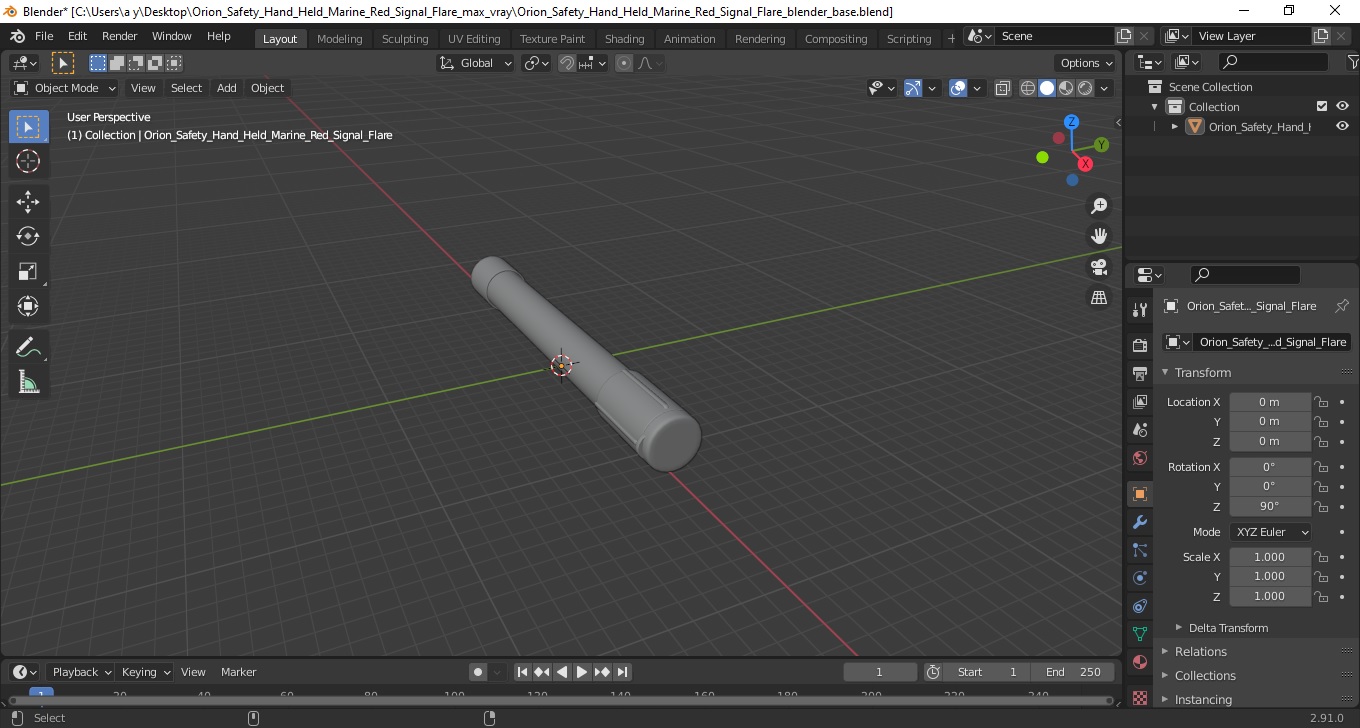1360x728 pixels.
Task: Select the Annotate tool
Action: pyautogui.click(x=28, y=347)
